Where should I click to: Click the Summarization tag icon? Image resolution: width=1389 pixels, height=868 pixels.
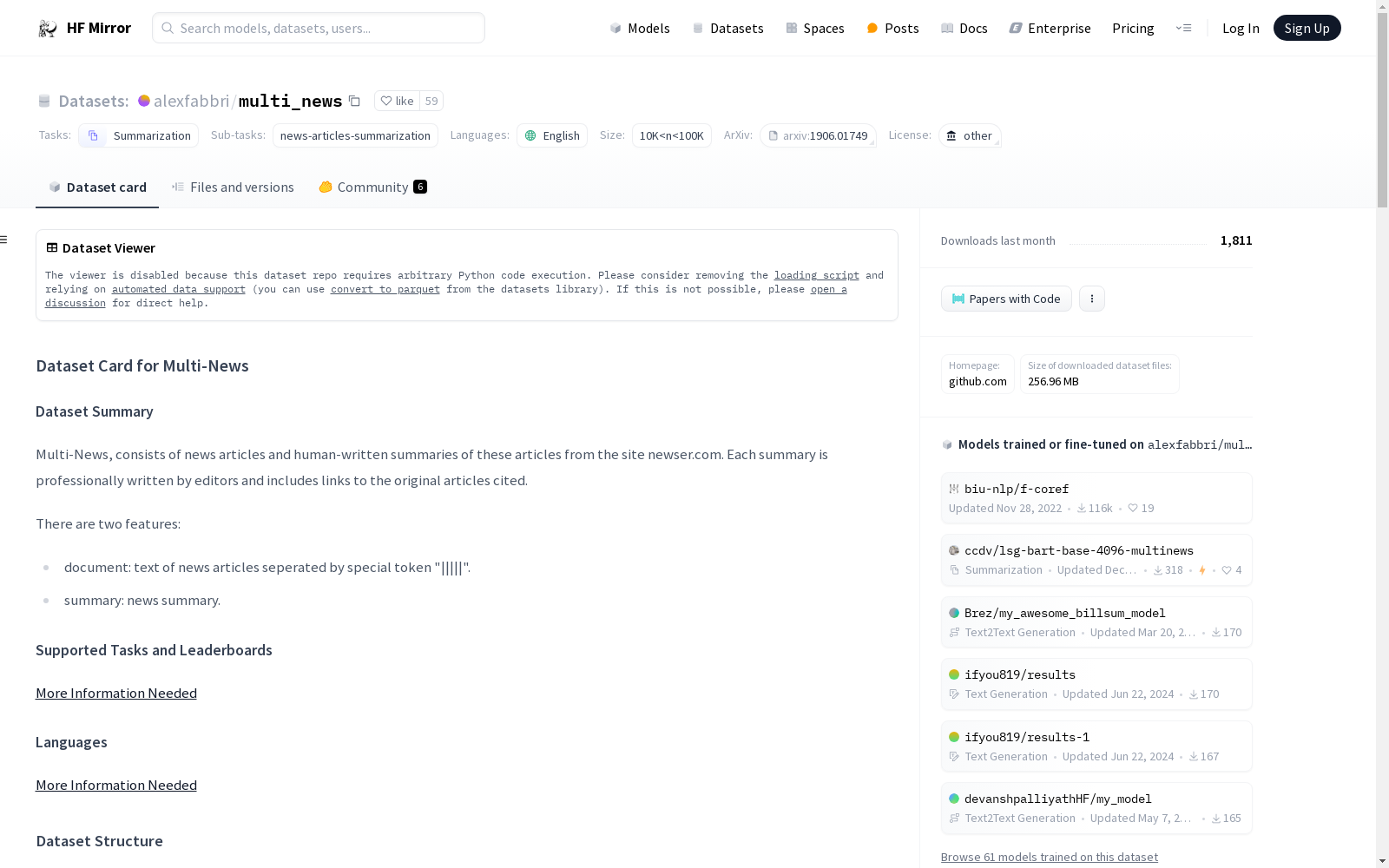[93, 135]
